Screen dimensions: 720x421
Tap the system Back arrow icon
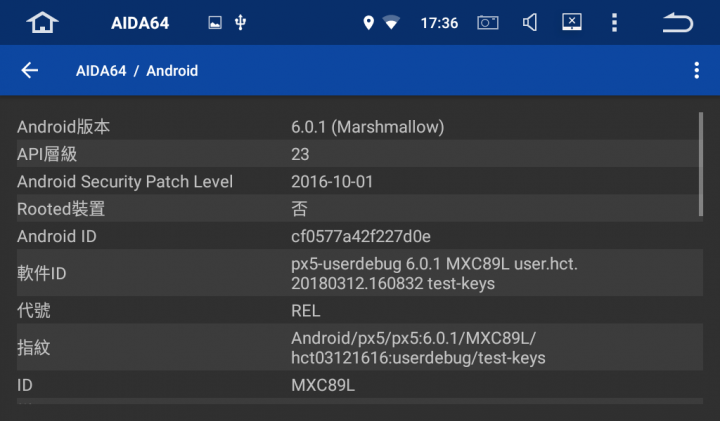(x=678, y=22)
